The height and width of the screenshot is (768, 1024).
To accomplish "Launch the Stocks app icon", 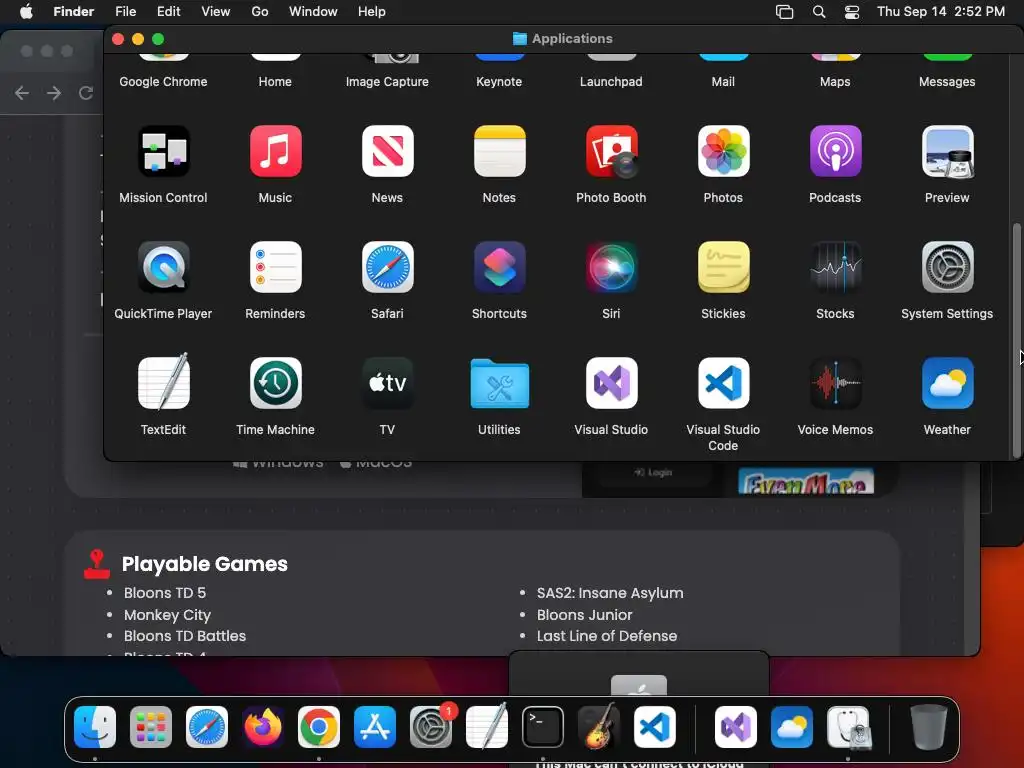I will click(x=835, y=267).
